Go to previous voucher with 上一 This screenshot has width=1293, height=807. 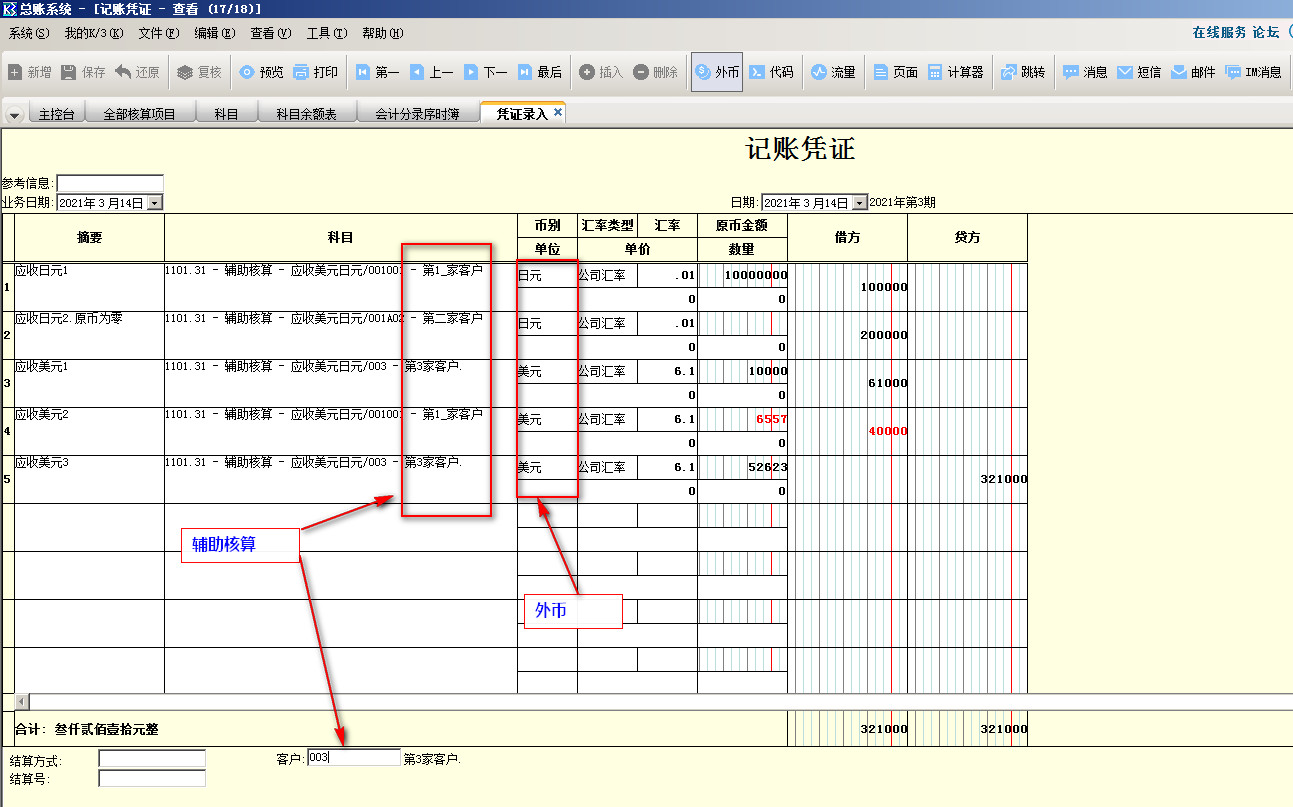click(x=431, y=72)
